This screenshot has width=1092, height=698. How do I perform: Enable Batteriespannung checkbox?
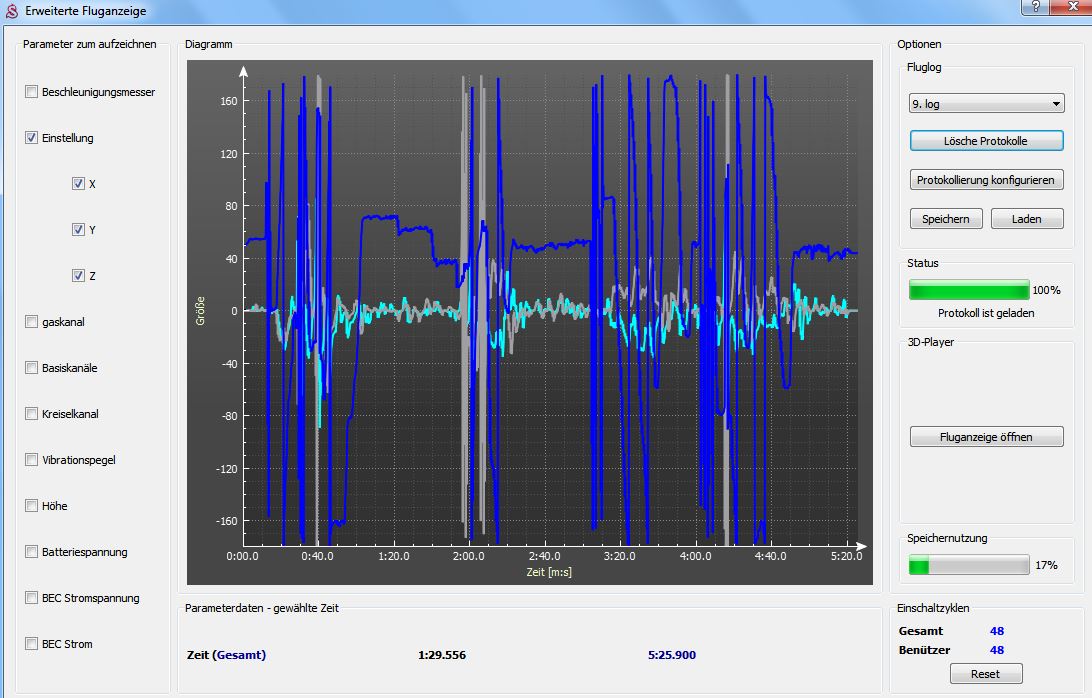pos(32,552)
